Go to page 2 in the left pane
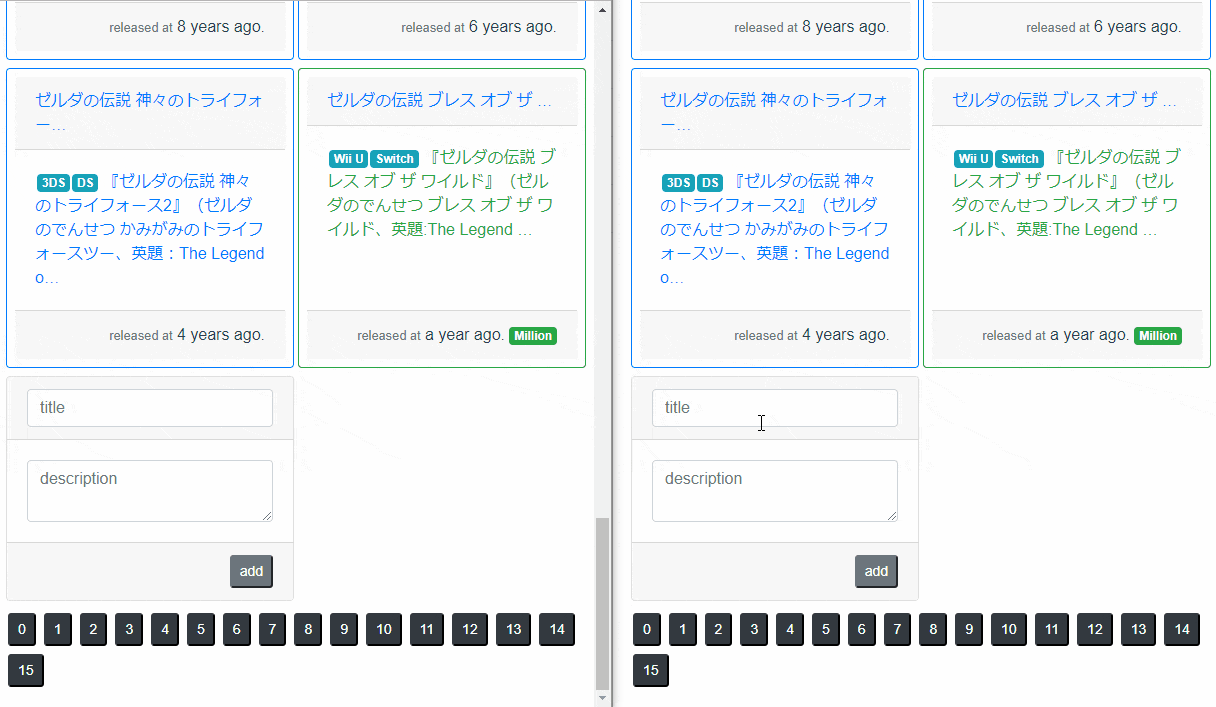 (x=93, y=629)
